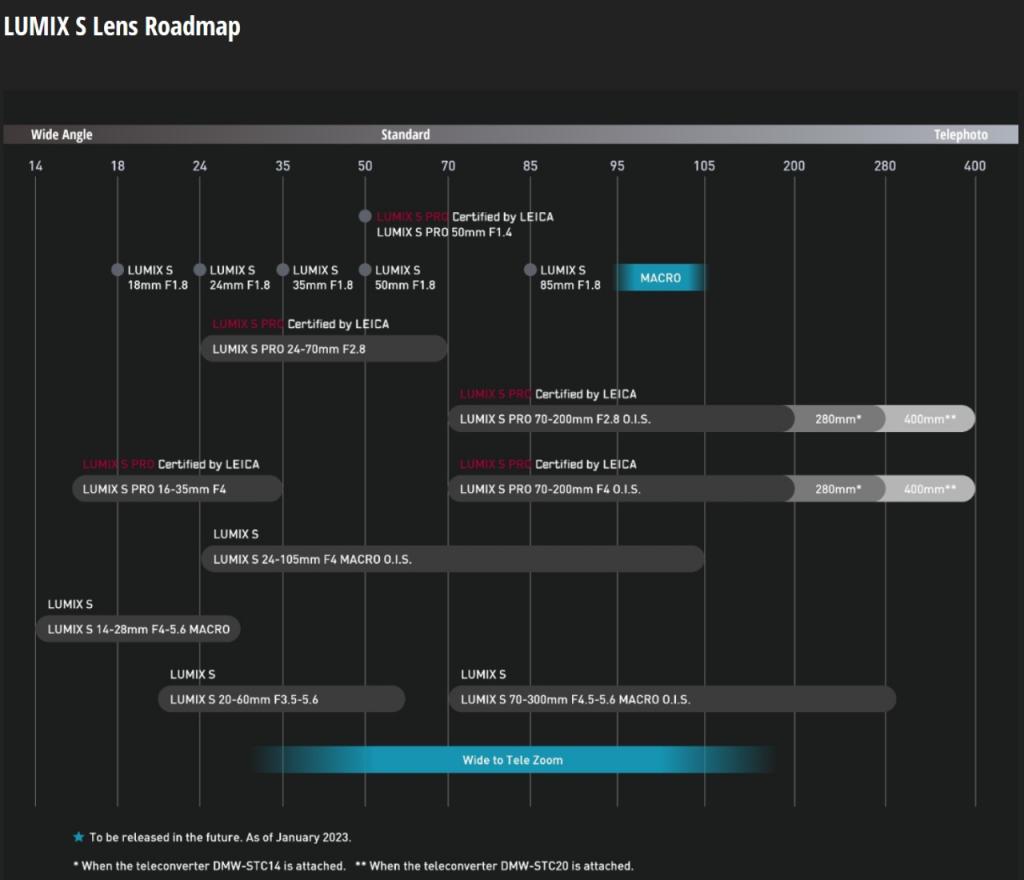
Task: Select the LUMIX S 24-105mm F4 MACRO O.I.S. bar
Action: click(453, 559)
